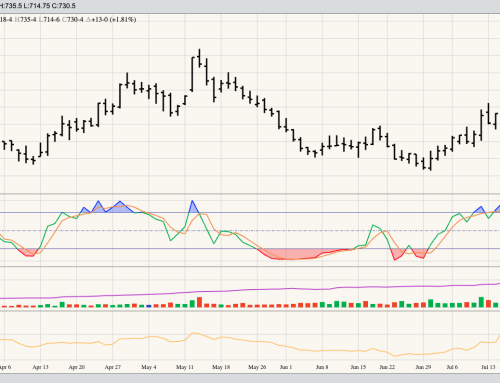Click the 'Jun 29' date axis label

(x=423, y=367)
